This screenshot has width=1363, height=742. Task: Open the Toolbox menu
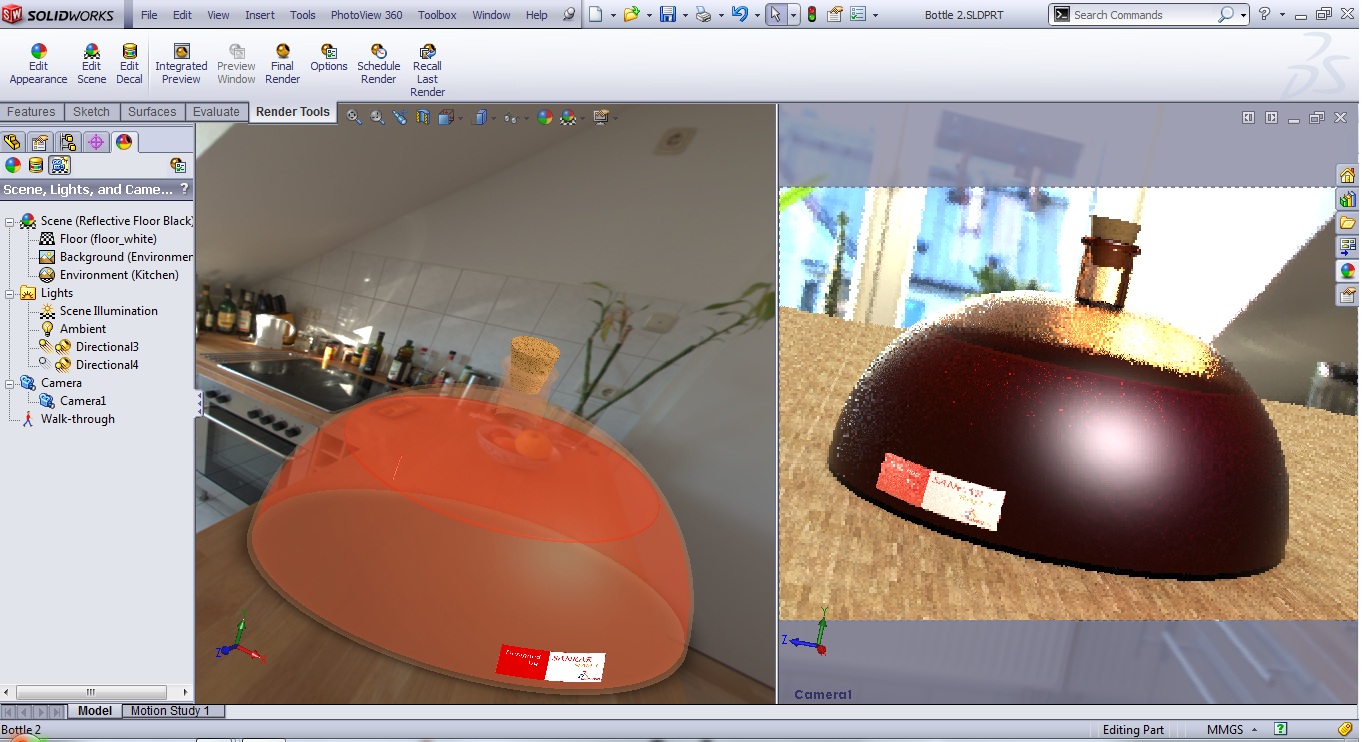pyautogui.click(x=437, y=15)
